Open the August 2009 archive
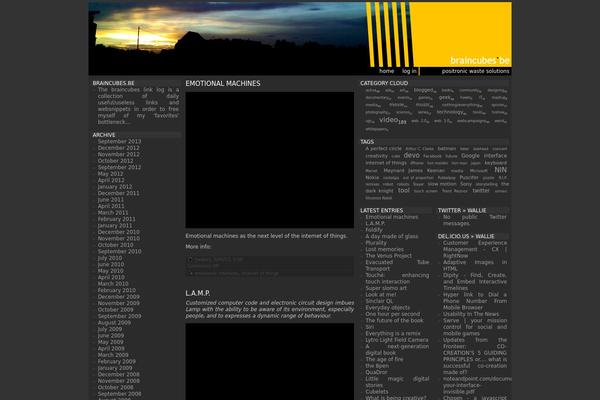The image size is (600, 400). pos(114,323)
